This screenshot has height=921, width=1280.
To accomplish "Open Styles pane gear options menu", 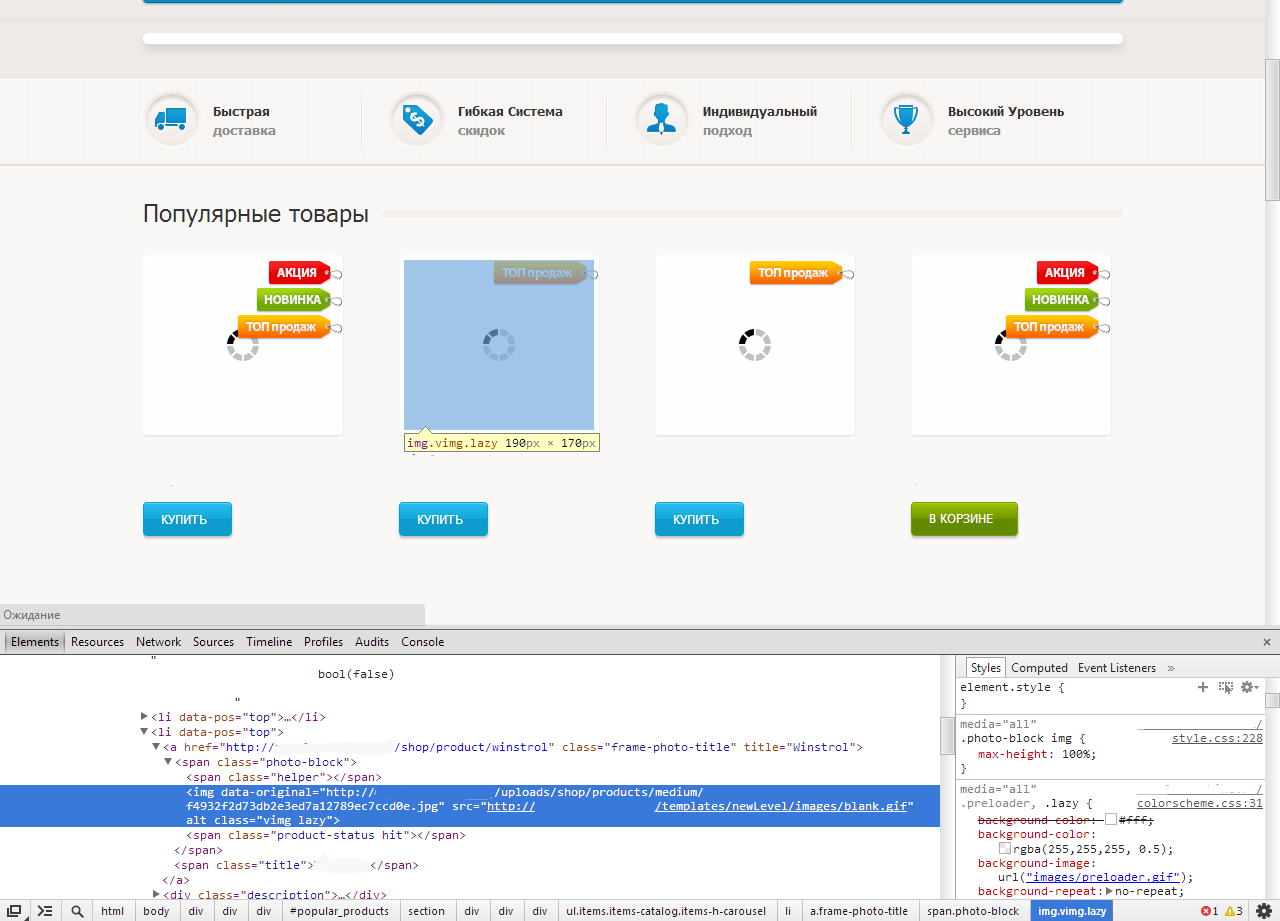I will 1248,687.
